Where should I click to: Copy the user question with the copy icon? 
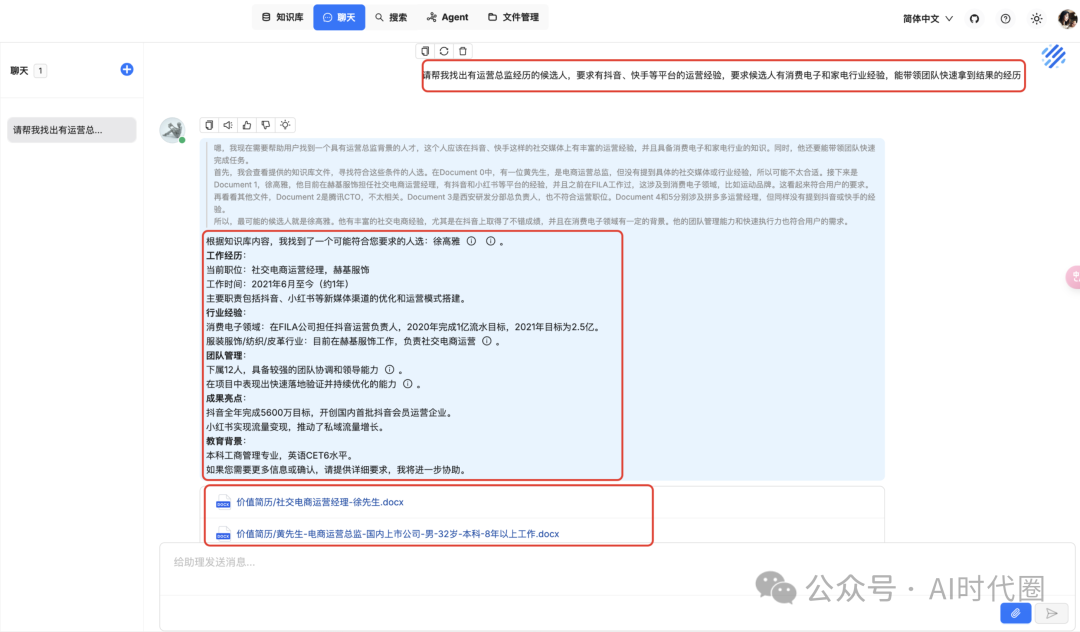[x=425, y=51]
